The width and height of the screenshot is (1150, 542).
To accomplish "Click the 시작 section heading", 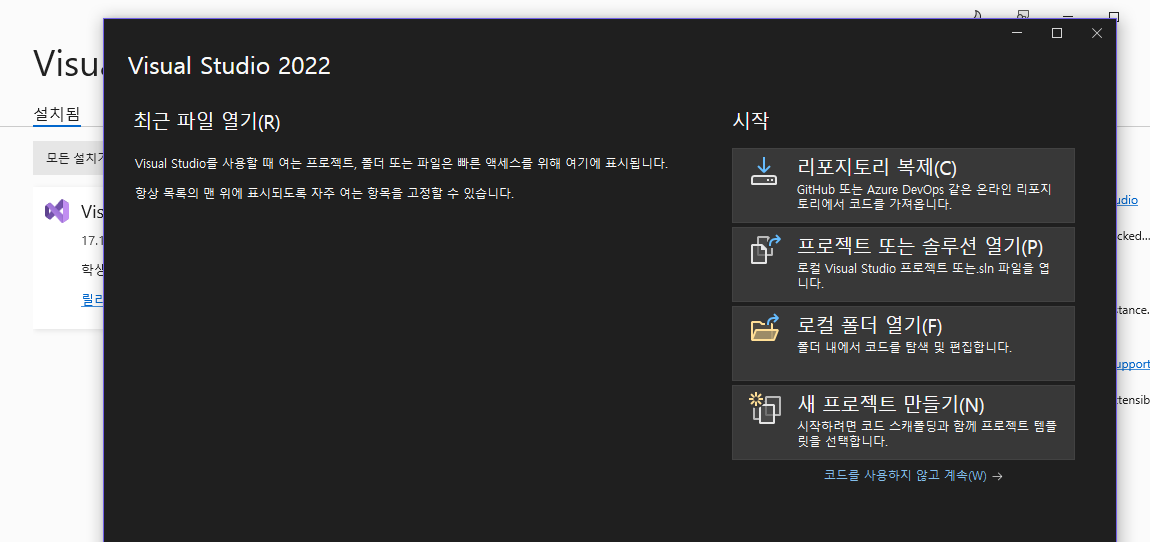I will point(750,121).
